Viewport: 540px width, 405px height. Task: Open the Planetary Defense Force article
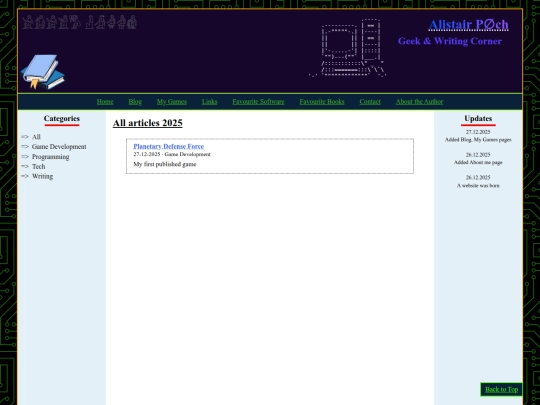coord(168,146)
